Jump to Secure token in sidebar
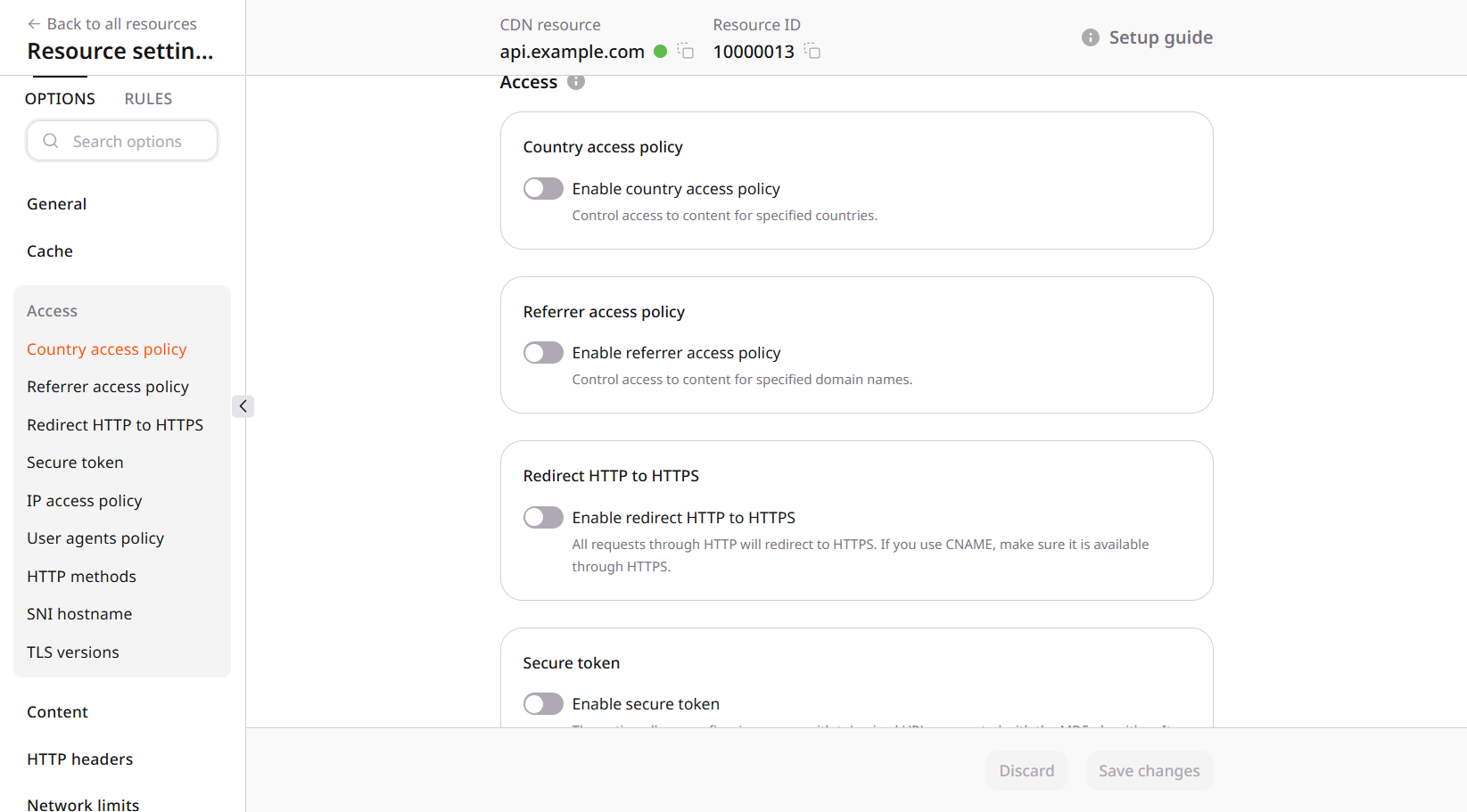Screen dimensions: 1467x812 [x=75, y=463]
